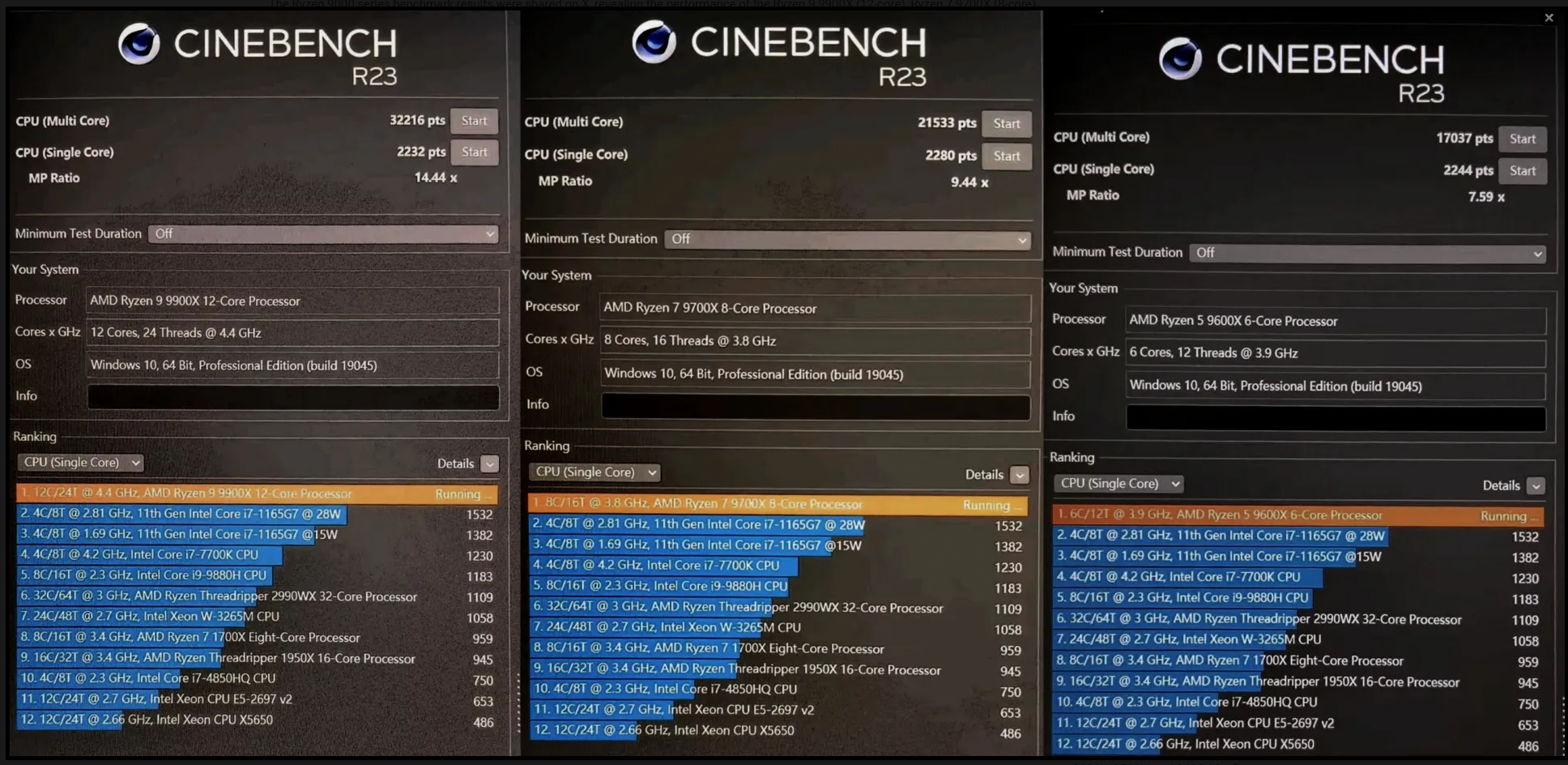Screen dimensions: 1568x765
Task: Start Multi Core test in the 9600X window
Action: [x=1523, y=139]
